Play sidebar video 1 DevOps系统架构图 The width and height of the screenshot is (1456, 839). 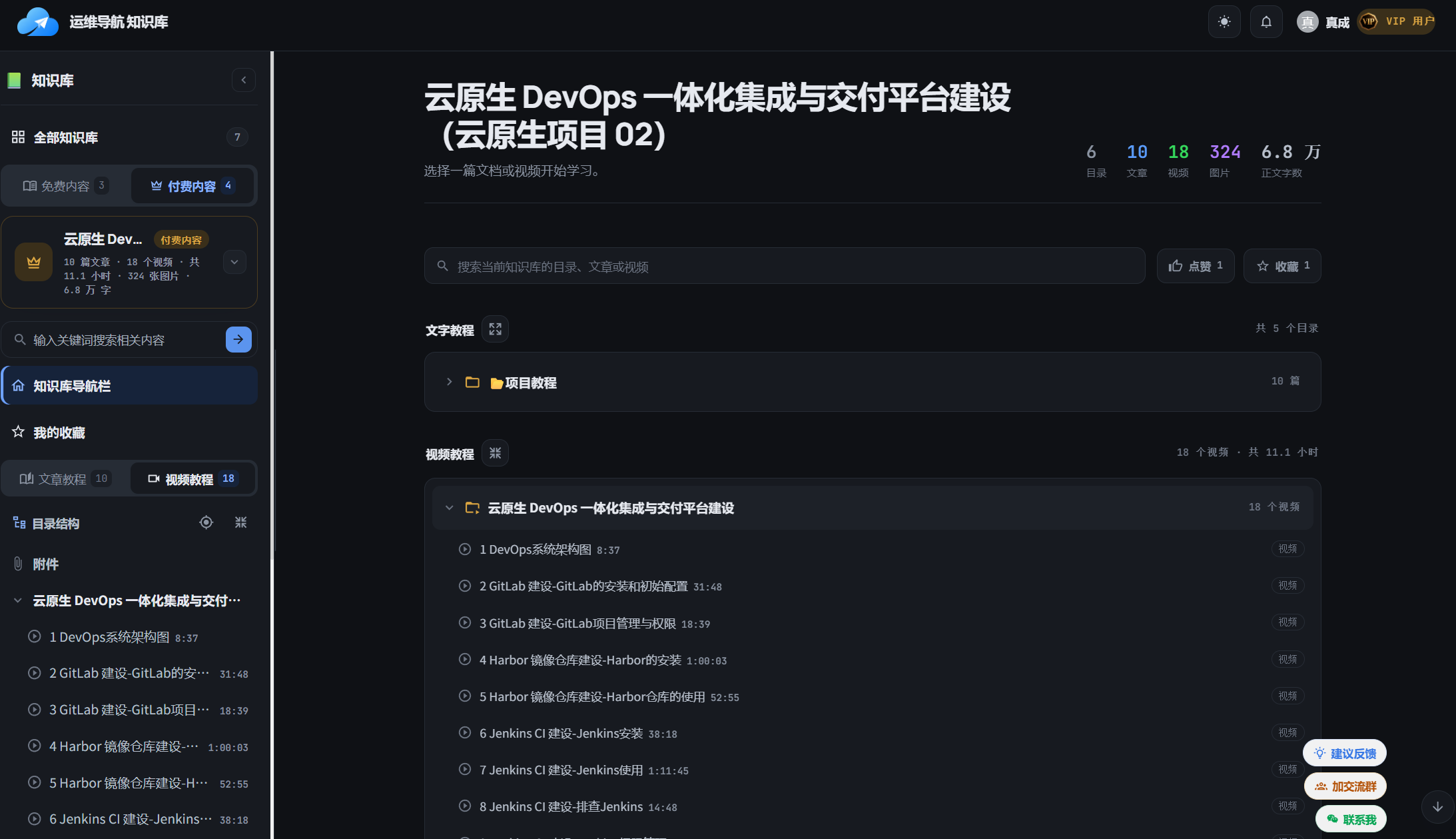[x=129, y=637]
